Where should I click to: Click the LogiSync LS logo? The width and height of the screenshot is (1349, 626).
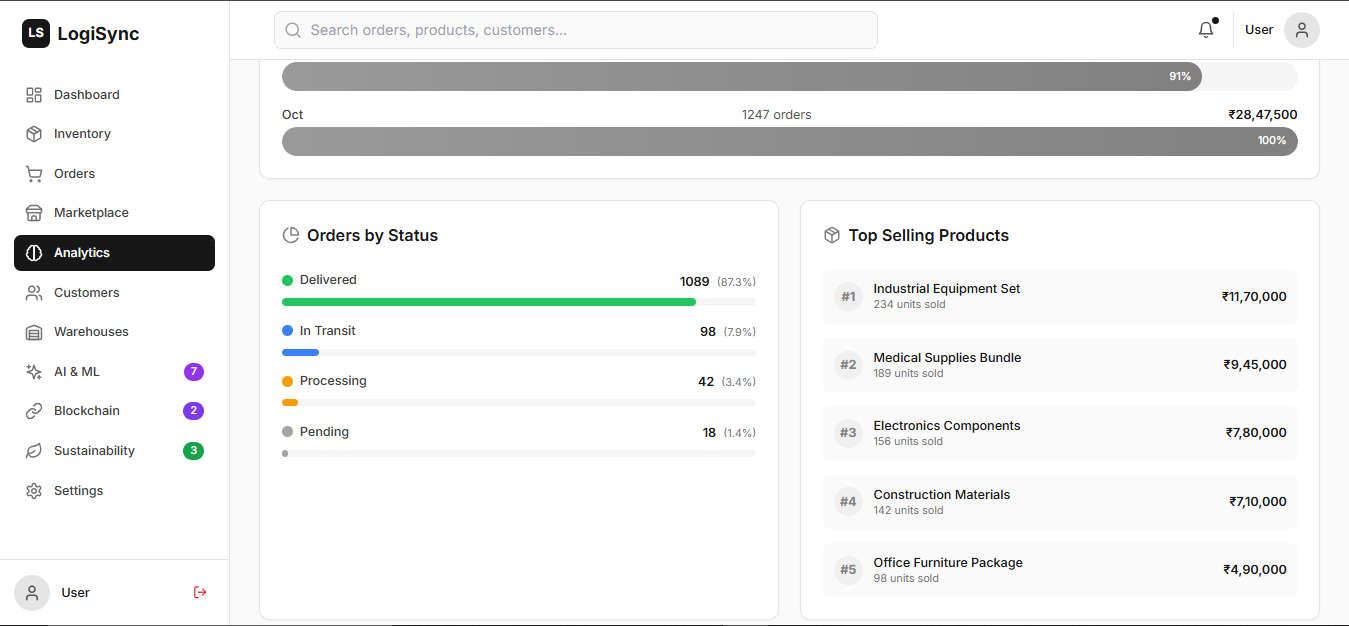tap(36, 33)
